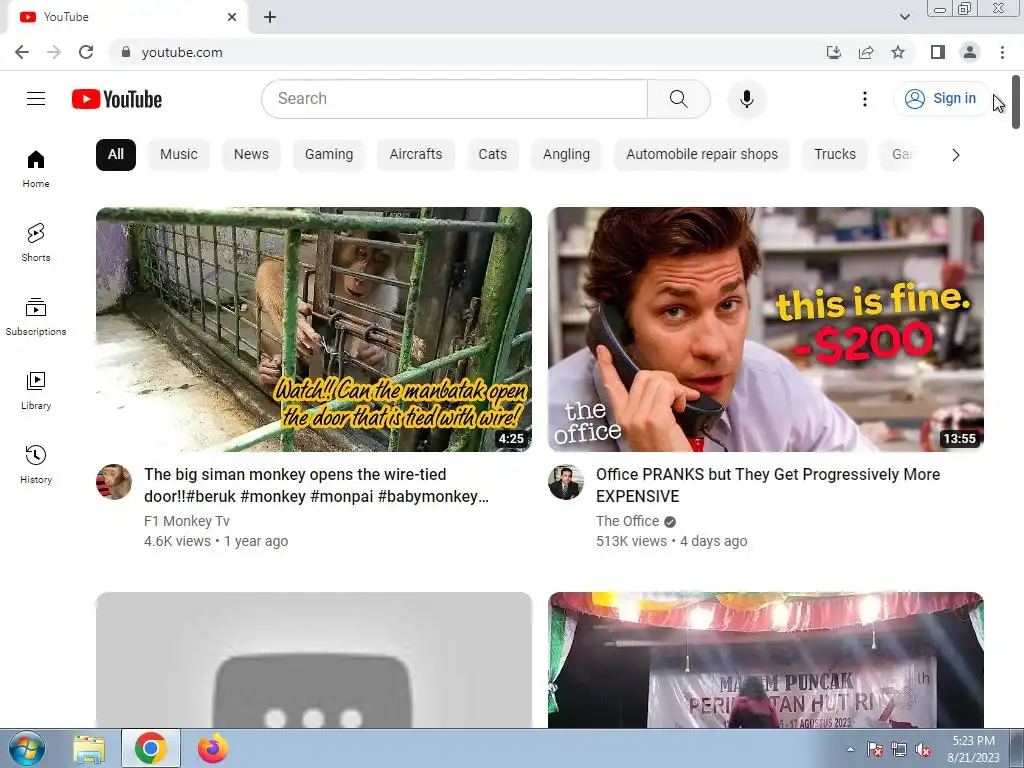
Task: Click the YouTube logo
Action: point(117,99)
